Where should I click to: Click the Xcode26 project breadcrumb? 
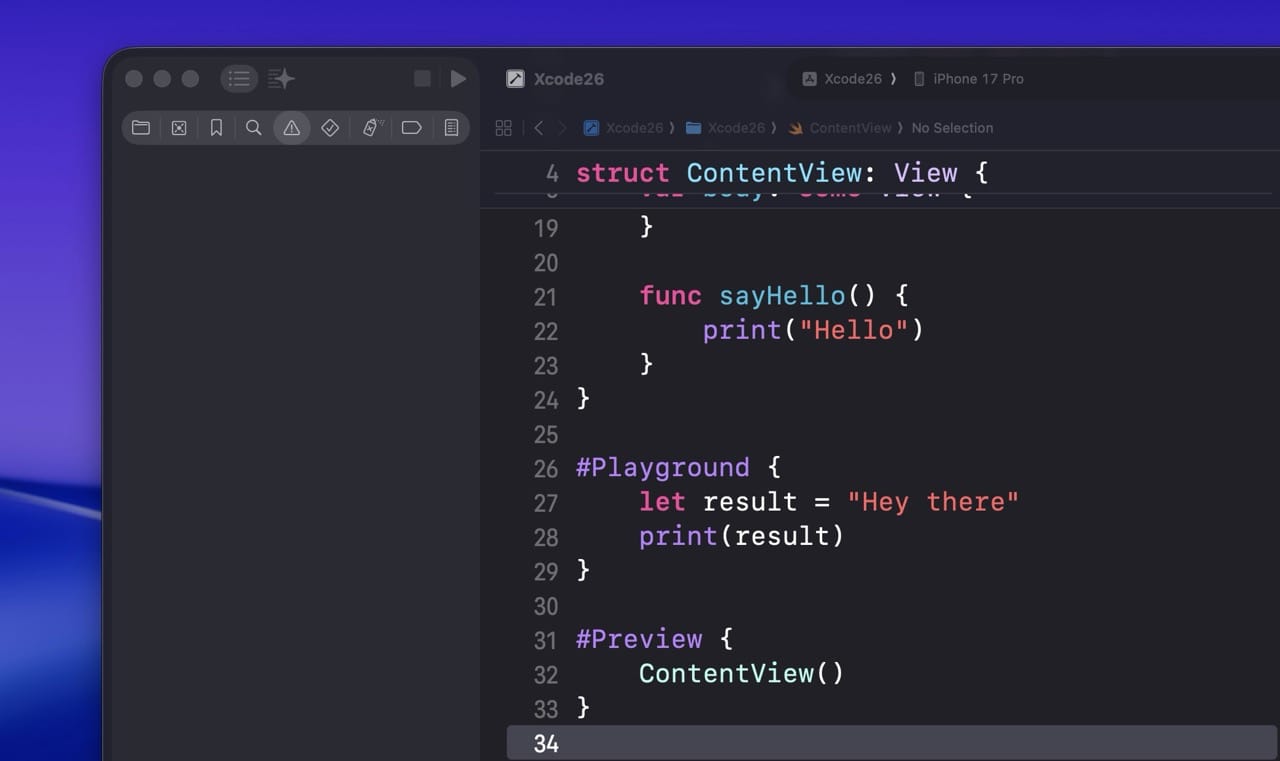click(623, 128)
